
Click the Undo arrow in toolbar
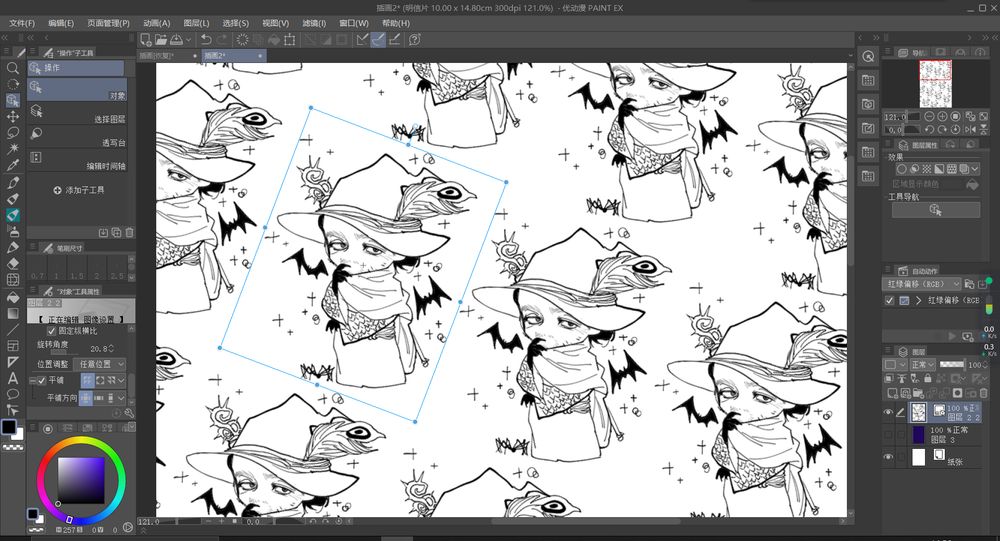click(x=206, y=40)
